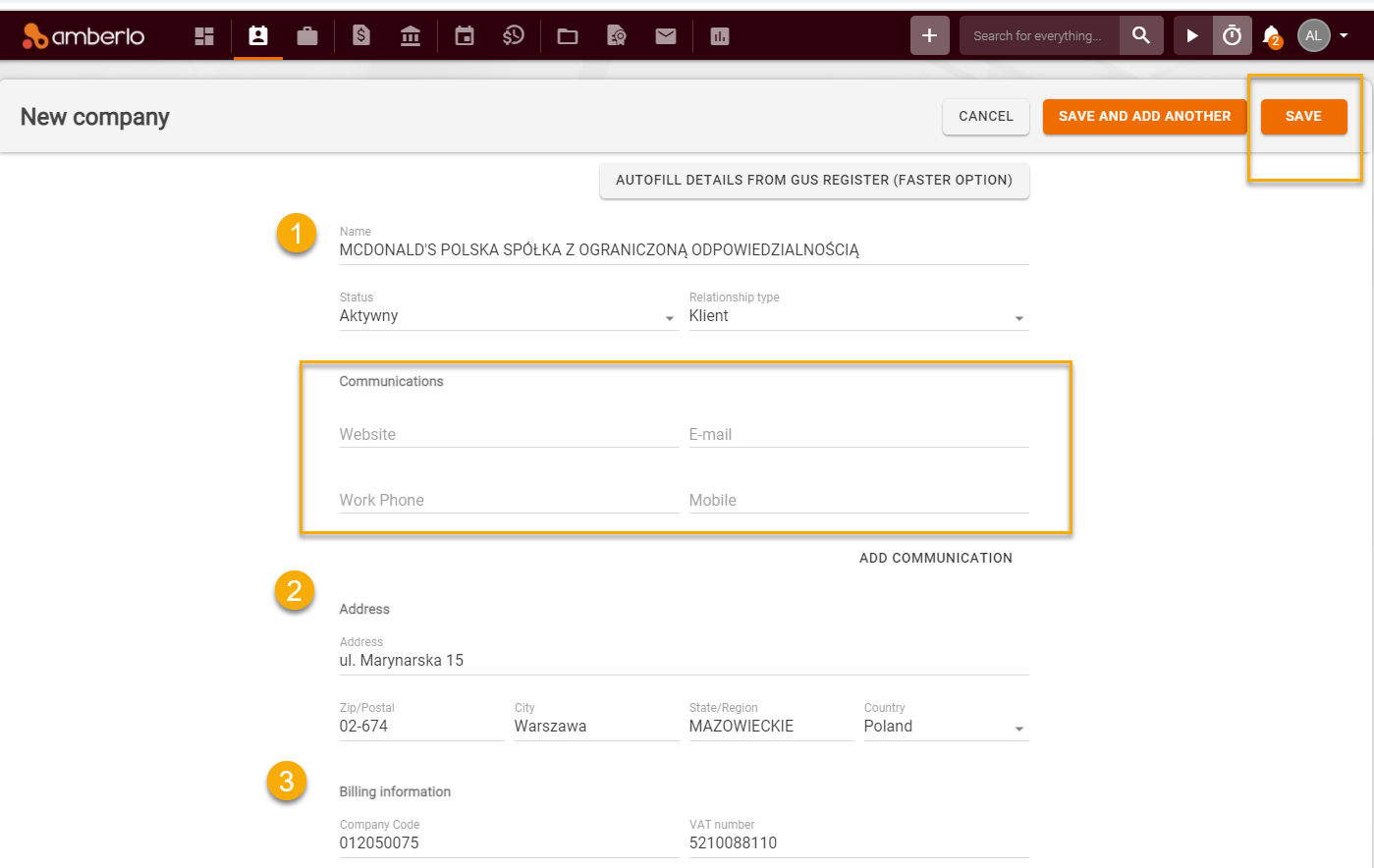The width and height of the screenshot is (1374, 868).
Task: Open the time entries dollar clock icon
Action: 514,36
